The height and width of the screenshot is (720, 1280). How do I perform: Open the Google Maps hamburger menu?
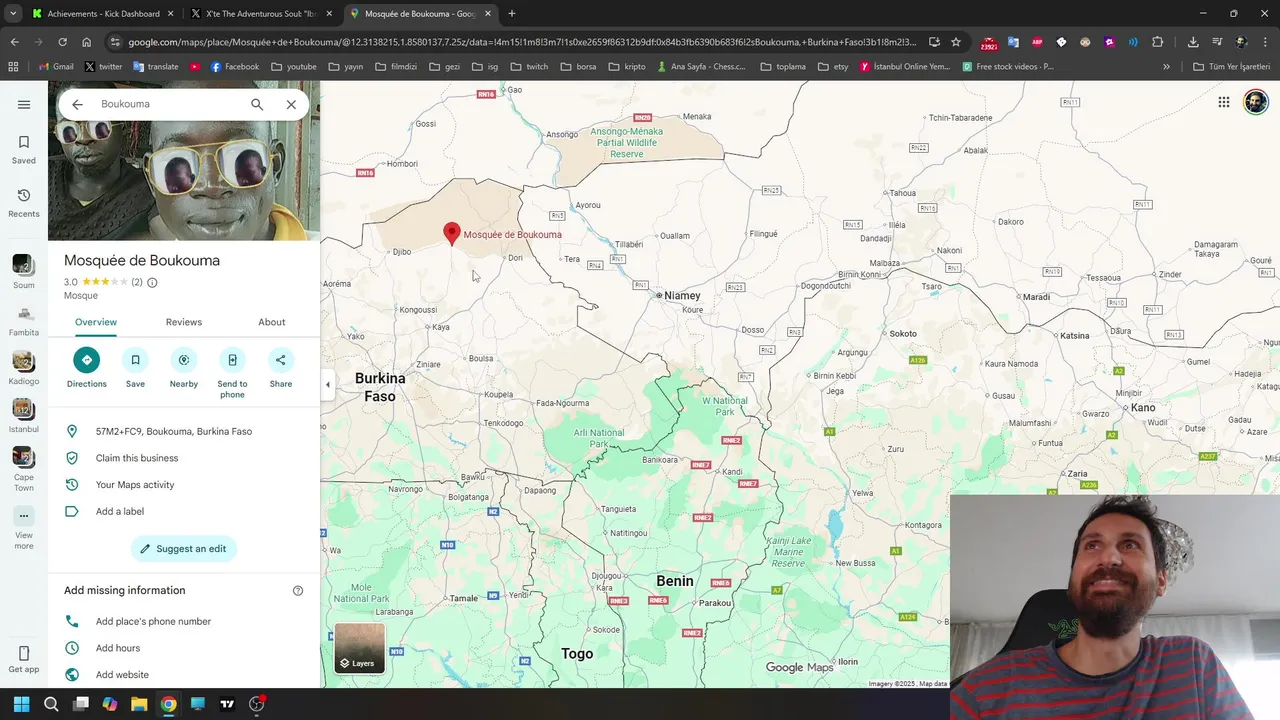click(x=24, y=104)
